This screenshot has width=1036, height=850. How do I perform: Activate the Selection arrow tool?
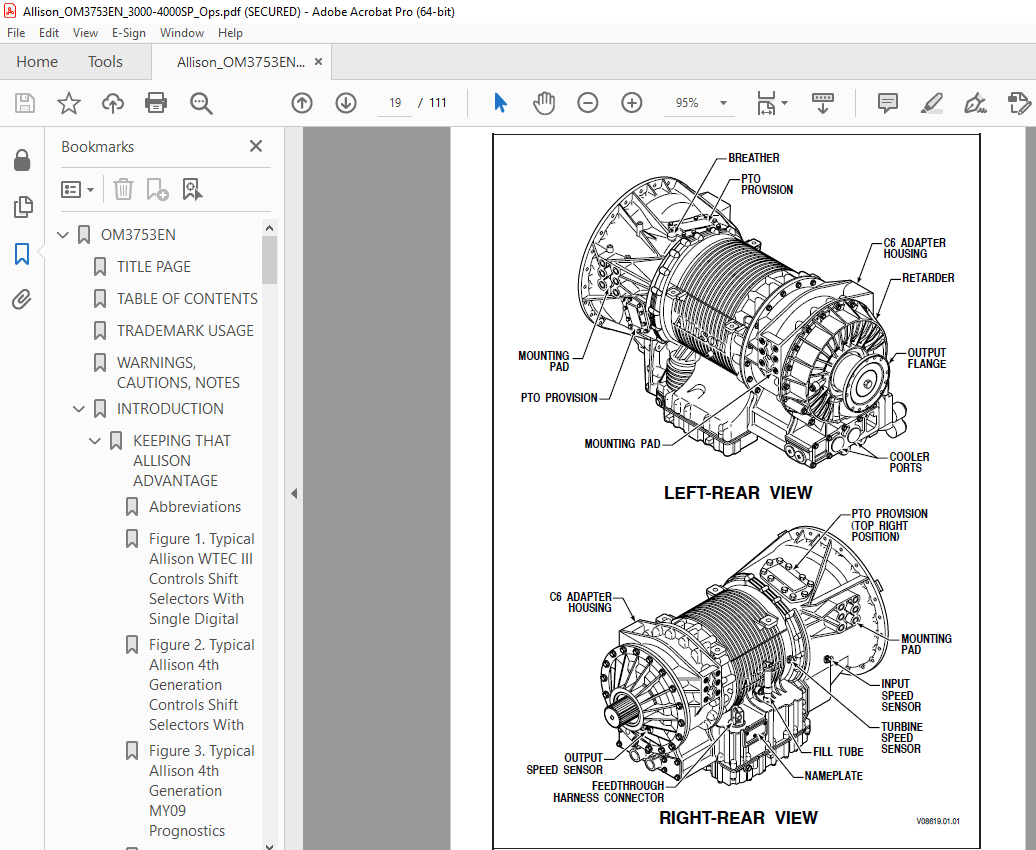500,103
